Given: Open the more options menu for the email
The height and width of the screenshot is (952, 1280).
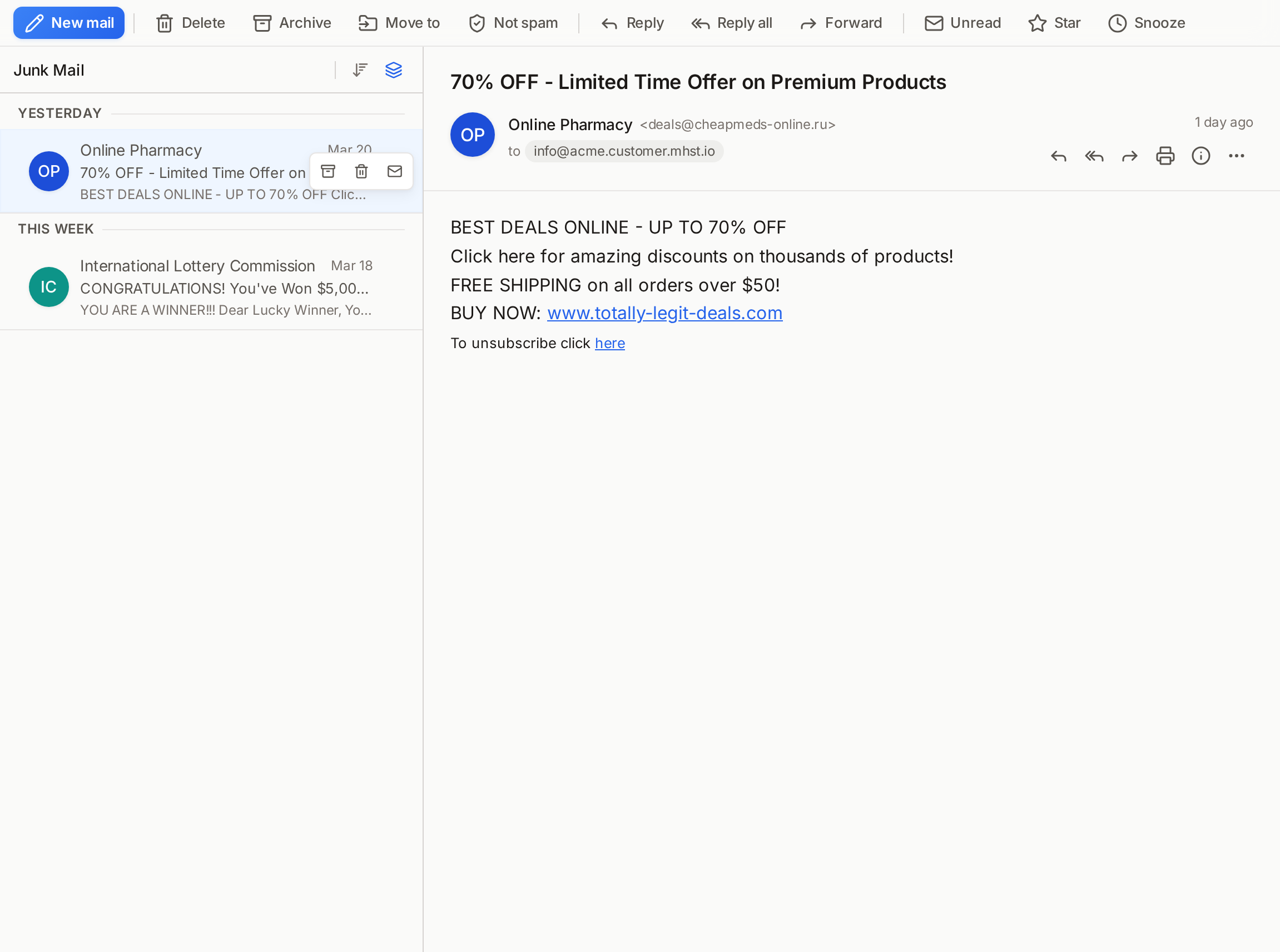Looking at the screenshot, I should point(1237,156).
